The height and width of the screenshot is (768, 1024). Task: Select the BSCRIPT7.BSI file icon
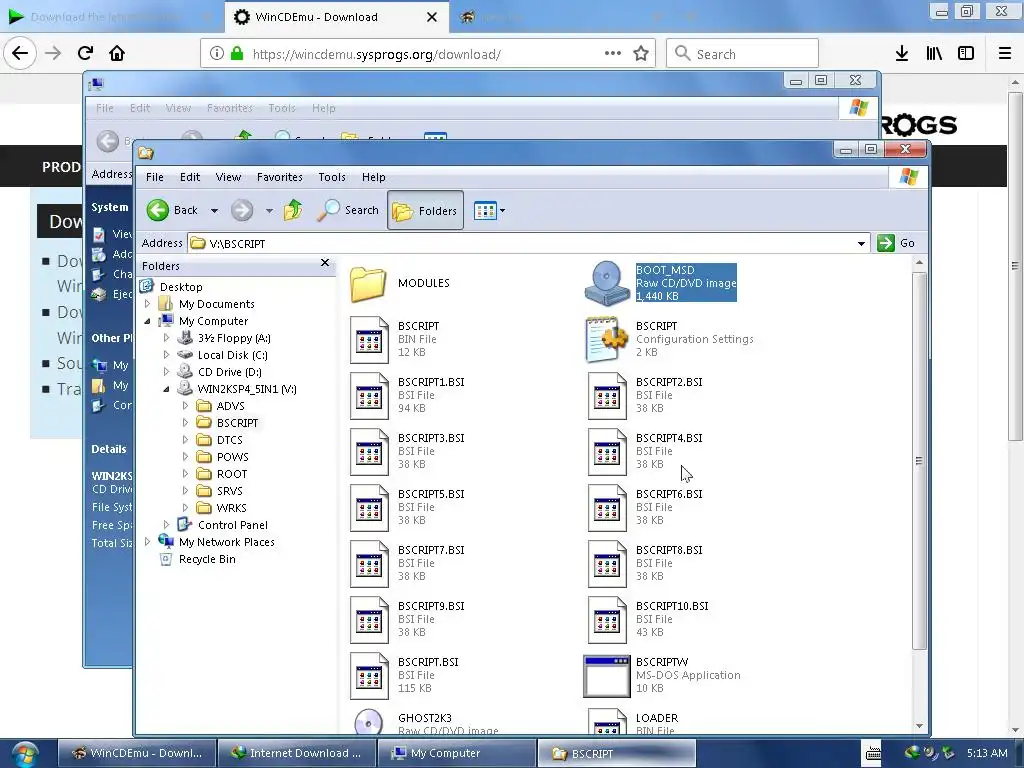tap(369, 564)
